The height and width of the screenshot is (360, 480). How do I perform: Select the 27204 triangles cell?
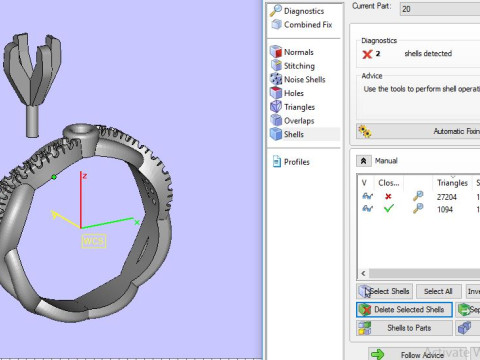[x=447, y=197]
